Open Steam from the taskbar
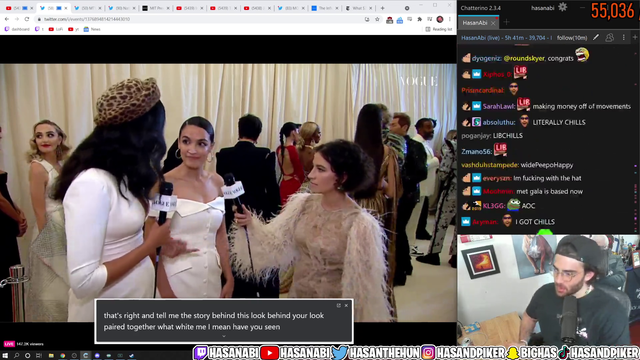The image size is (640, 360). tap(132, 356)
